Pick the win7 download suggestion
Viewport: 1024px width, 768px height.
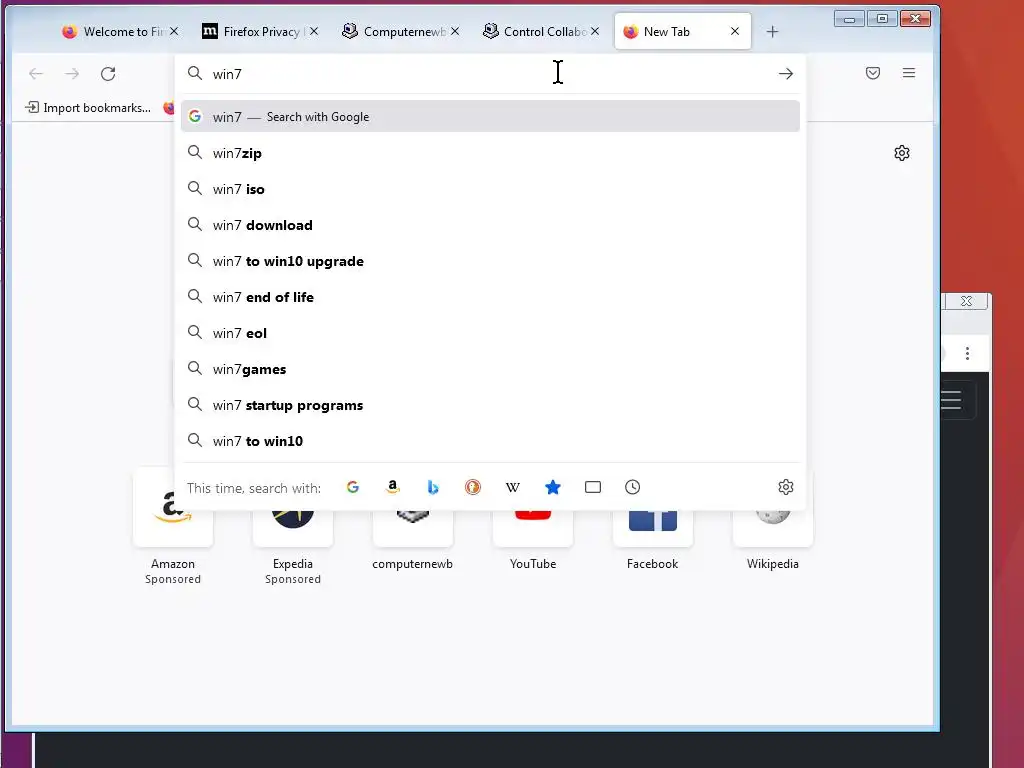pos(490,225)
